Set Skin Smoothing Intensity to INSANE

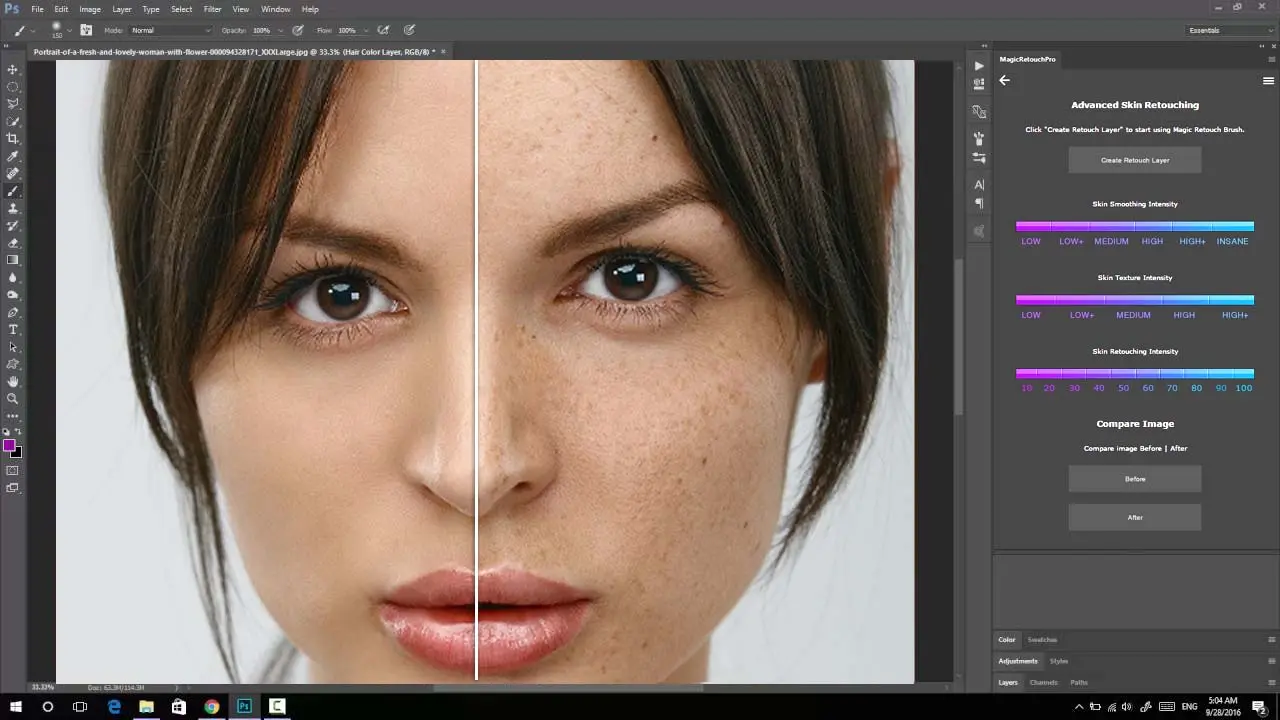(x=1233, y=241)
